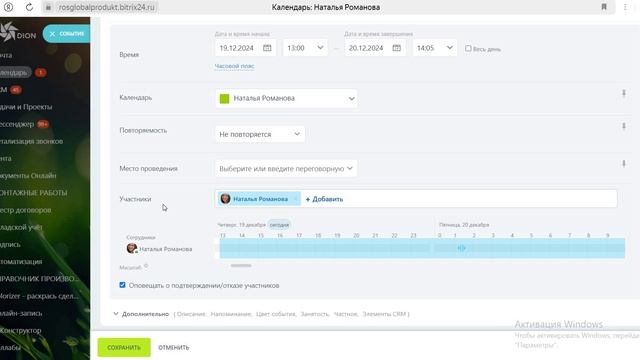Close the event panel with the Событие button
This screenshot has height=360, width=640.
pyautogui.click(x=66, y=34)
